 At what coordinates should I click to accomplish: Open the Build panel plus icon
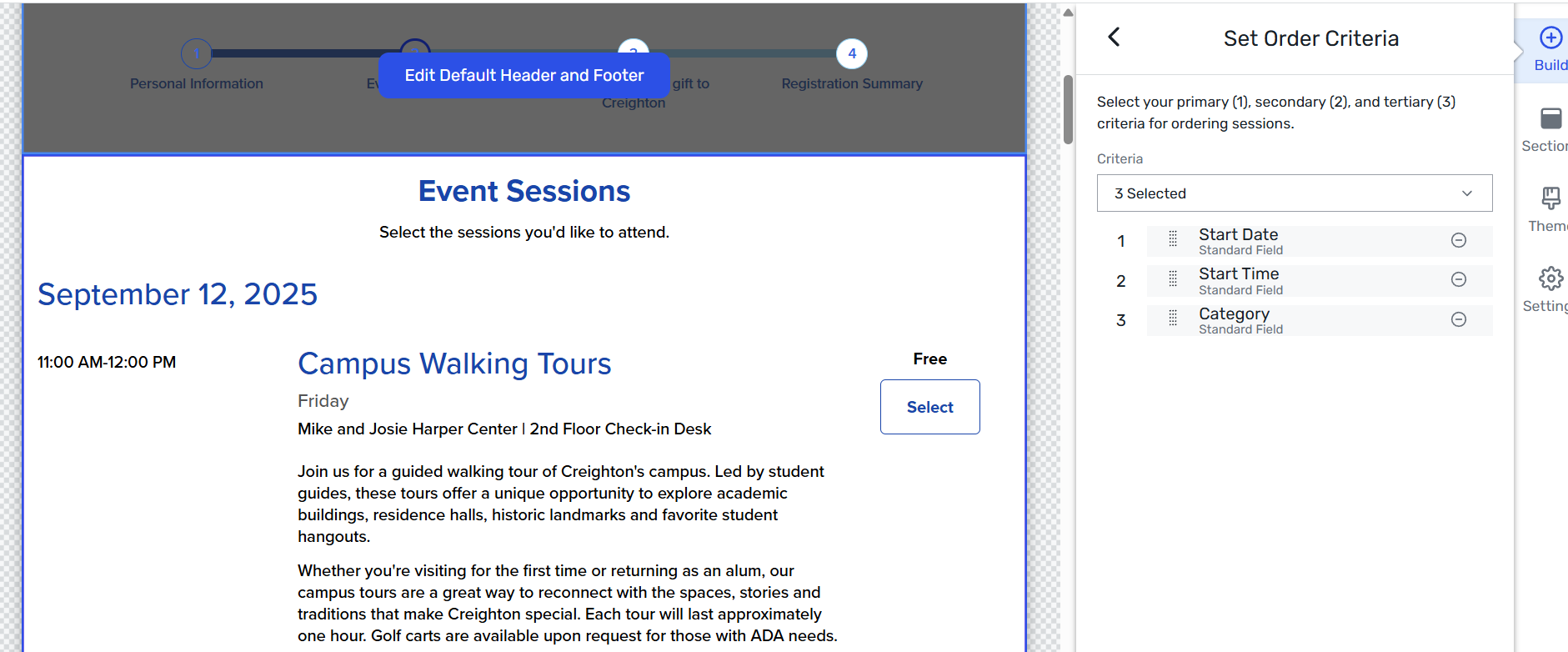point(1550,38)
